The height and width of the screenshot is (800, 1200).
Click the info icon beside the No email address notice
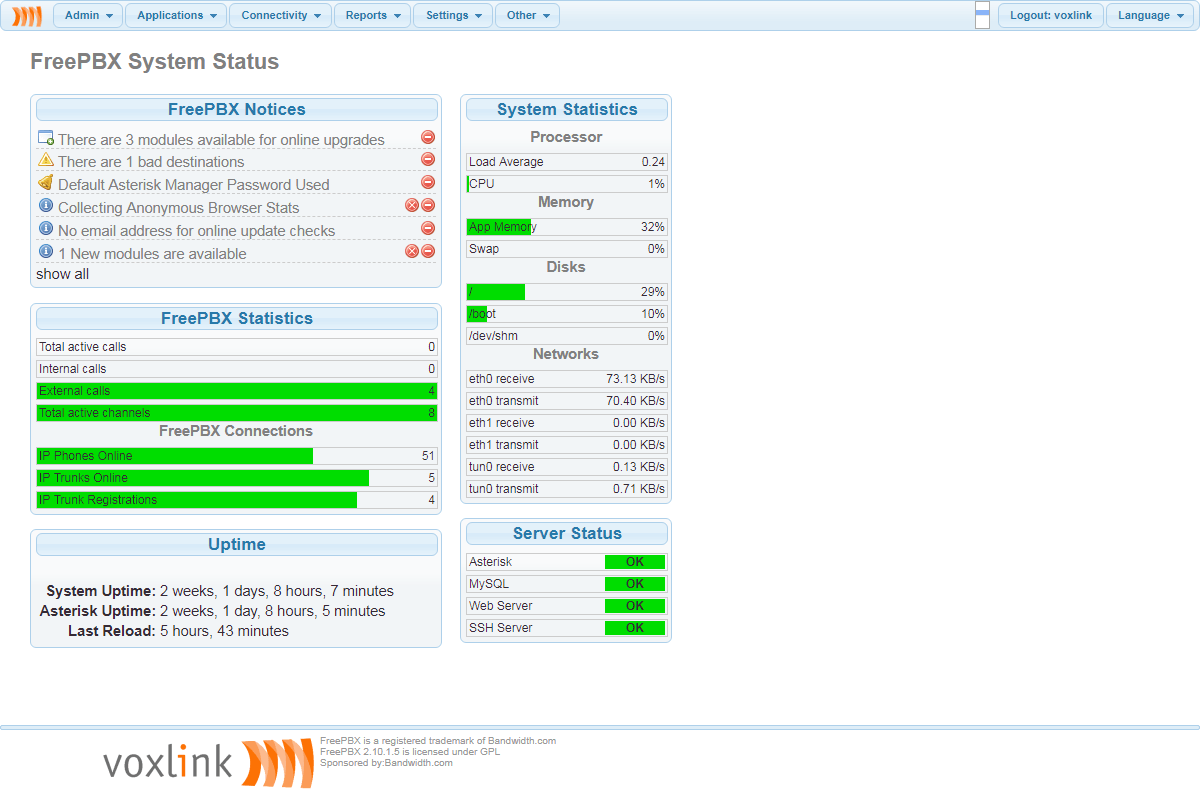pyautogui.click(x=45, y=229)
